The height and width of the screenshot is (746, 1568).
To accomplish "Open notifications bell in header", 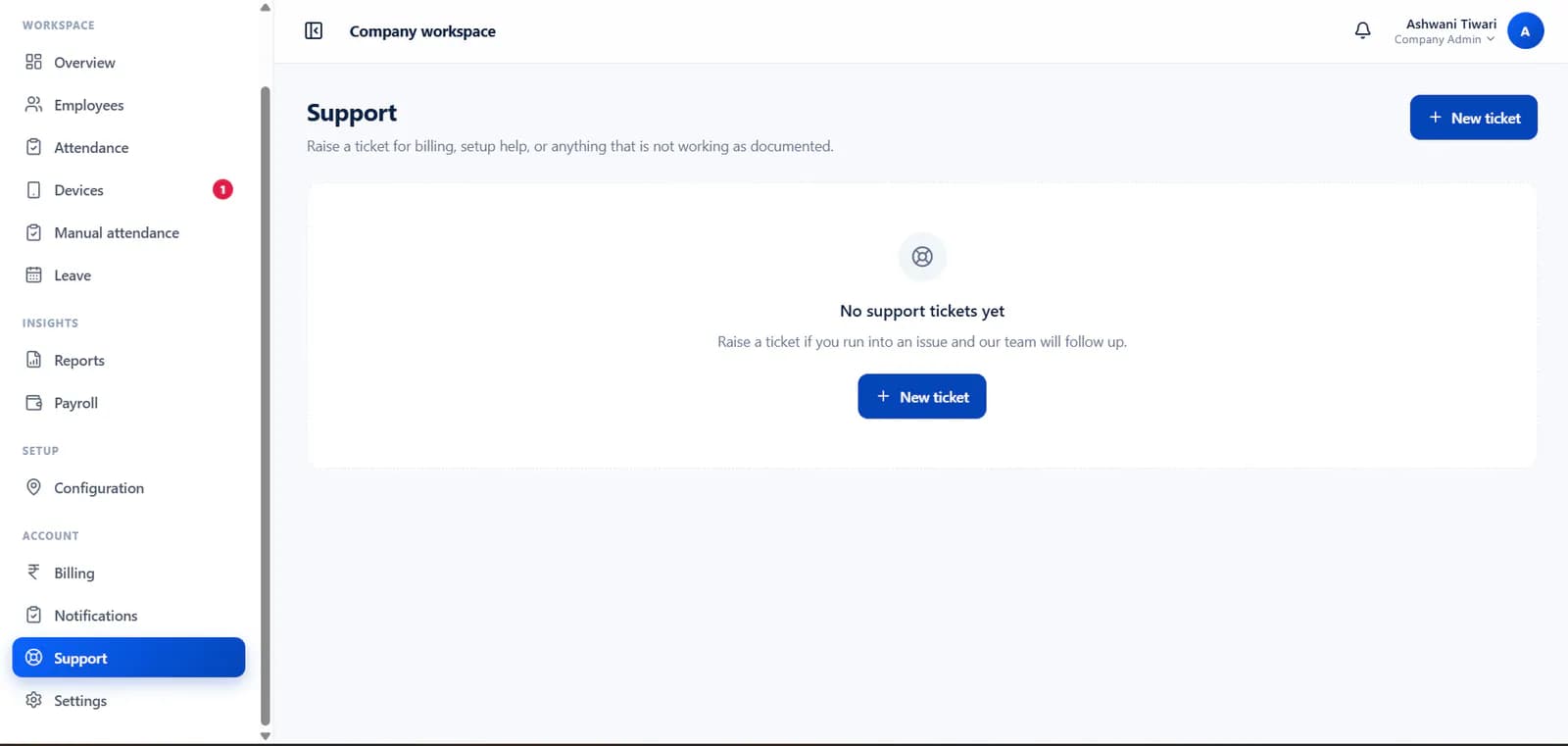I will [x=1362, y=31].
